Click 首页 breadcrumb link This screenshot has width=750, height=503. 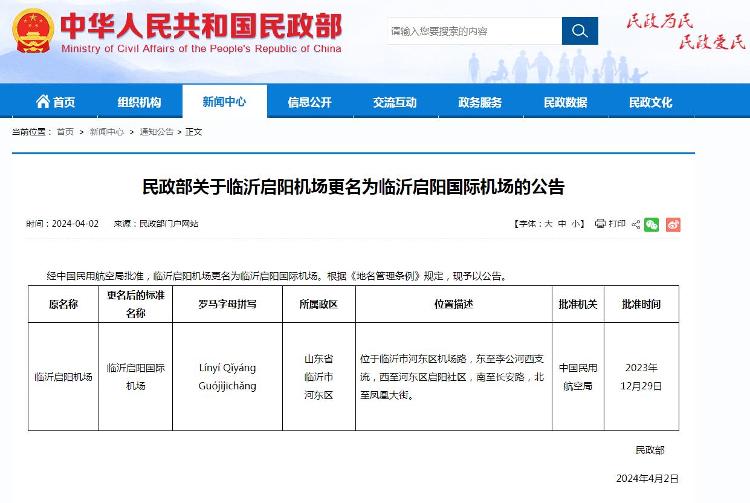(65, 132)
